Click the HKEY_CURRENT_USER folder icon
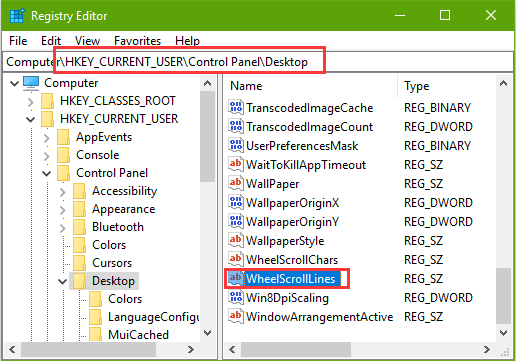This screenshot has height=361, width=516. [x=47, y=119]
